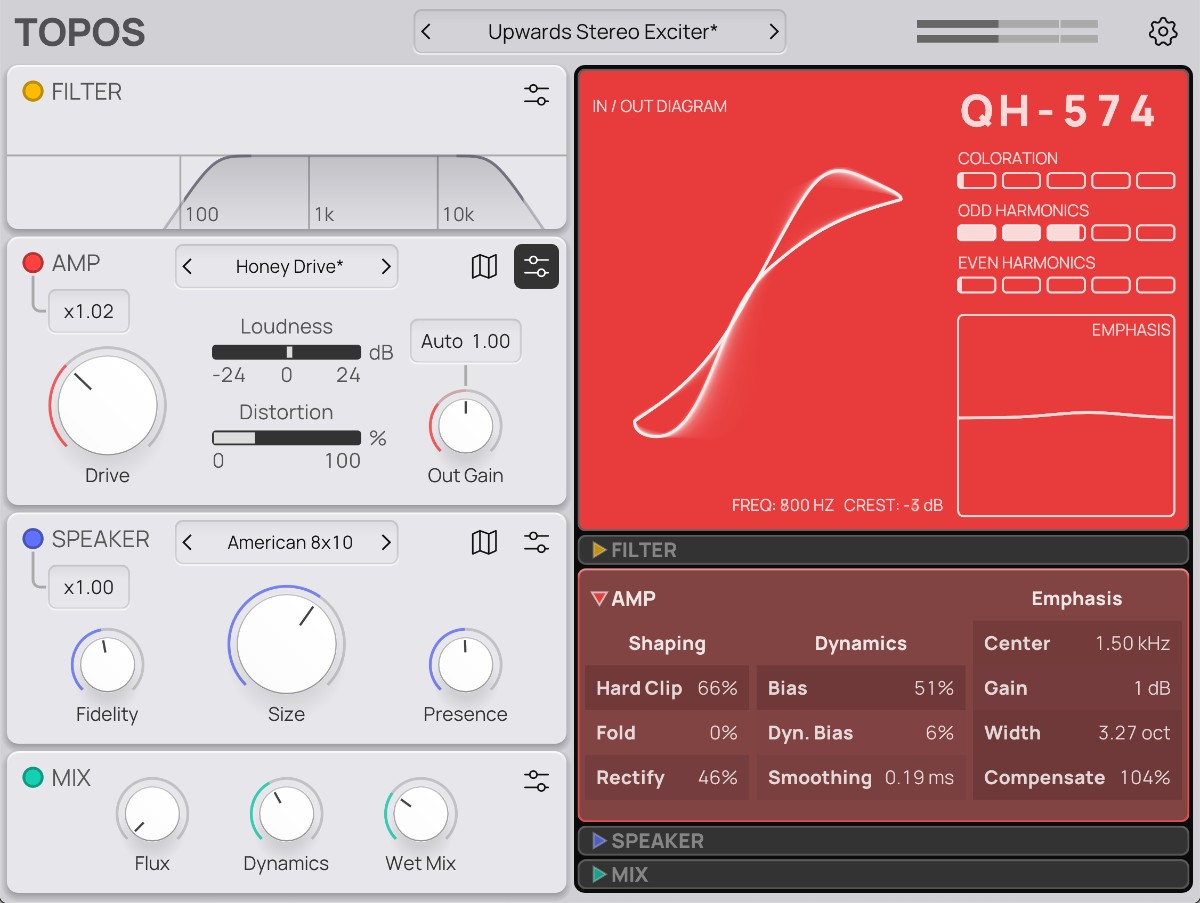Click the Auto 1.00 output gain button

tap(465, 341)
